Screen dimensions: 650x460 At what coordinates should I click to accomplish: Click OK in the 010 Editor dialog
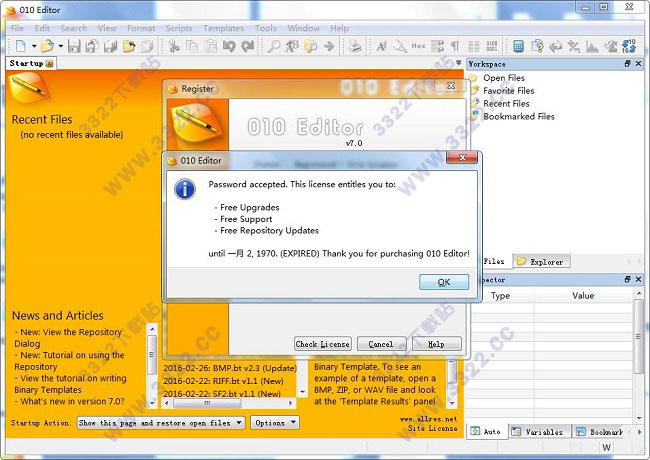[444, 282]
